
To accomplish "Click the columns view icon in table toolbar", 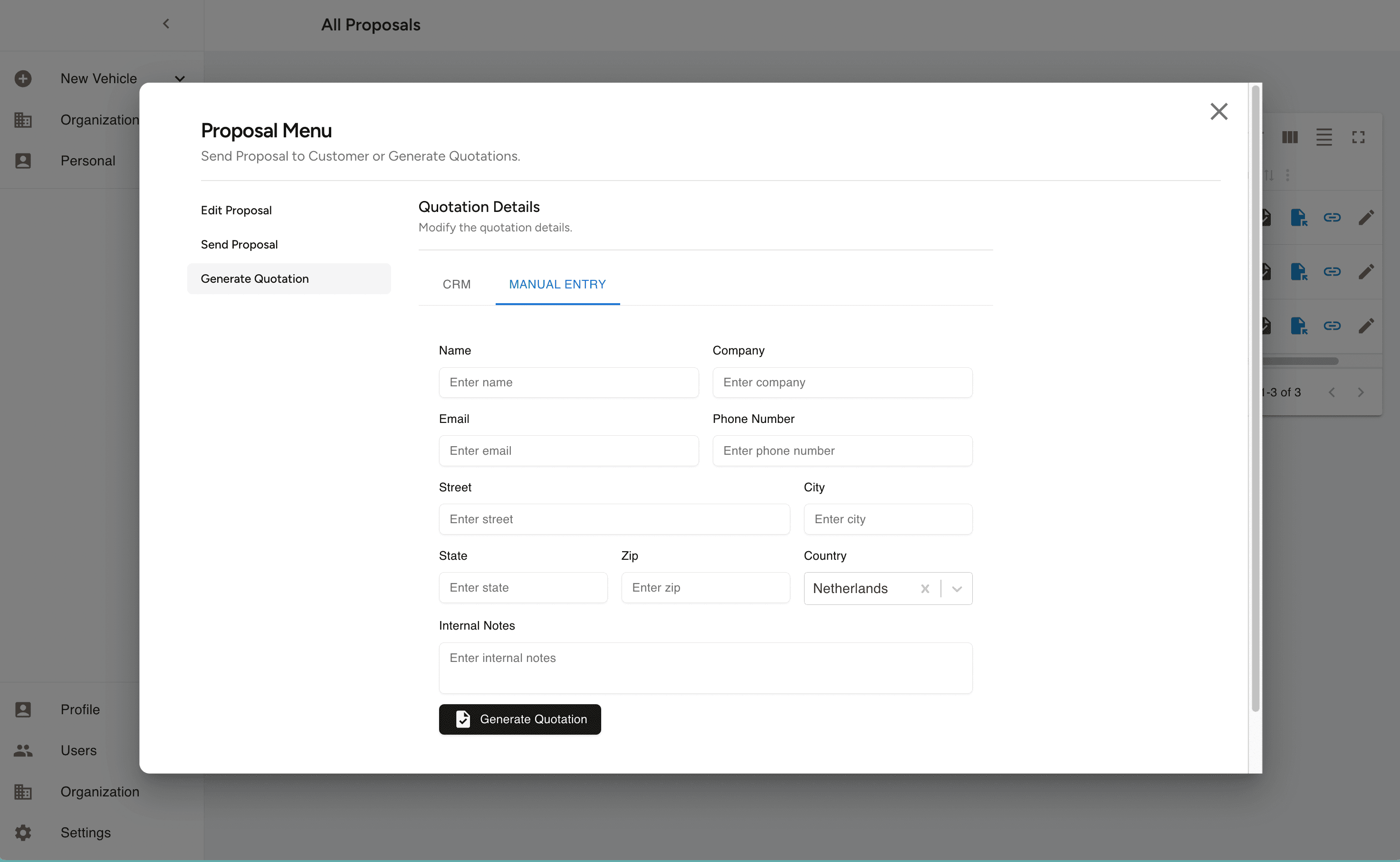I will tap(1289, 137).
